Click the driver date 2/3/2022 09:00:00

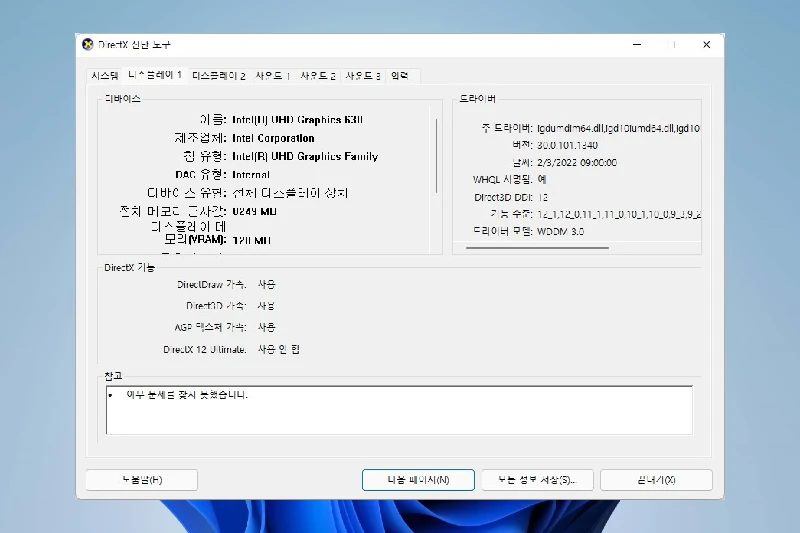pyautogui.click(x=577, y=163)
